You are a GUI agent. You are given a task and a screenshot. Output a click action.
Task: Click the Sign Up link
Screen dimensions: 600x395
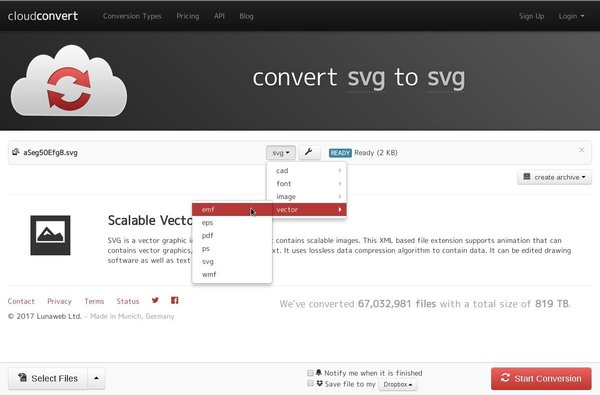(x=531, y=16)
